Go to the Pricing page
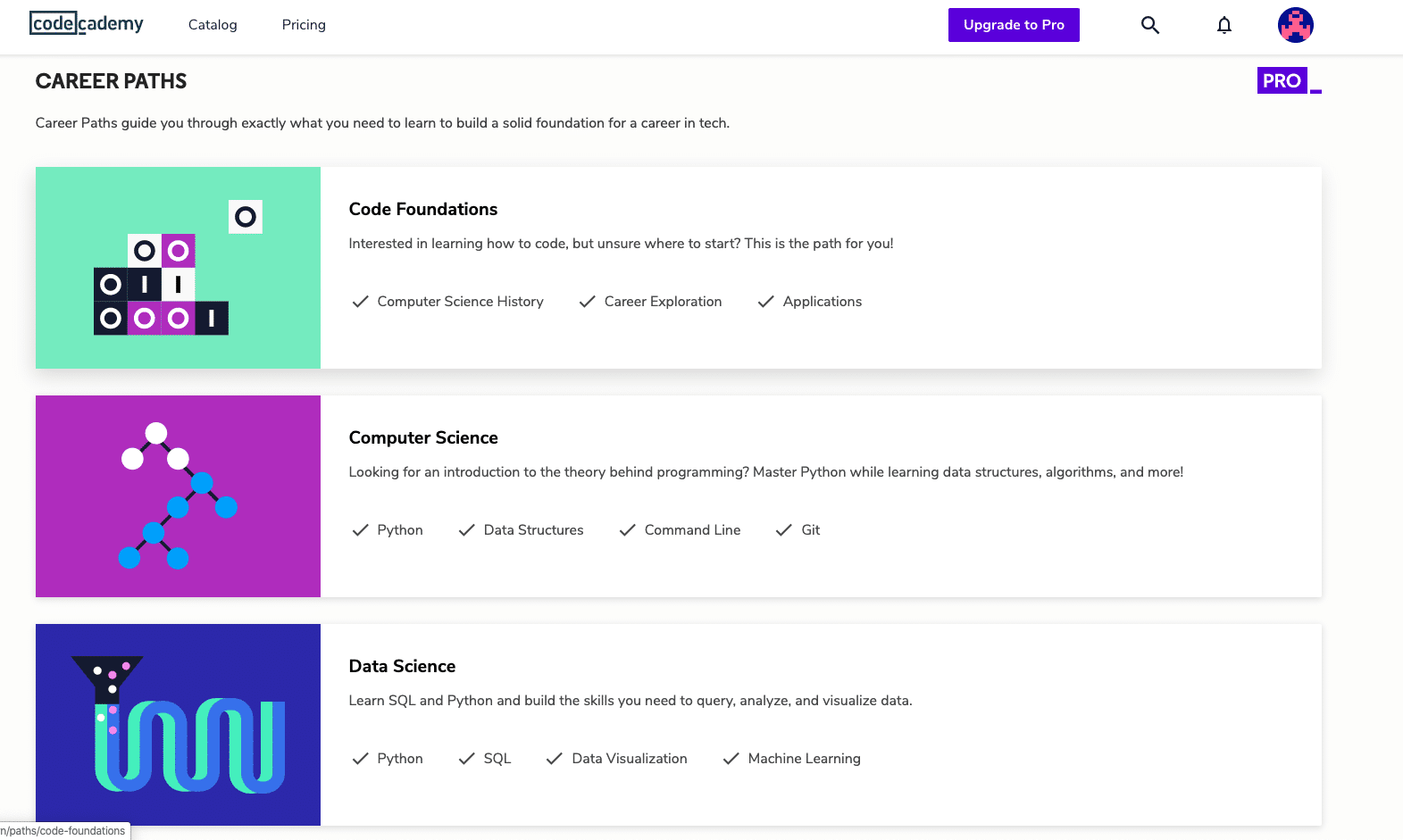The image size is (1403, 840). pyautogui.click(x=304, y=25)
